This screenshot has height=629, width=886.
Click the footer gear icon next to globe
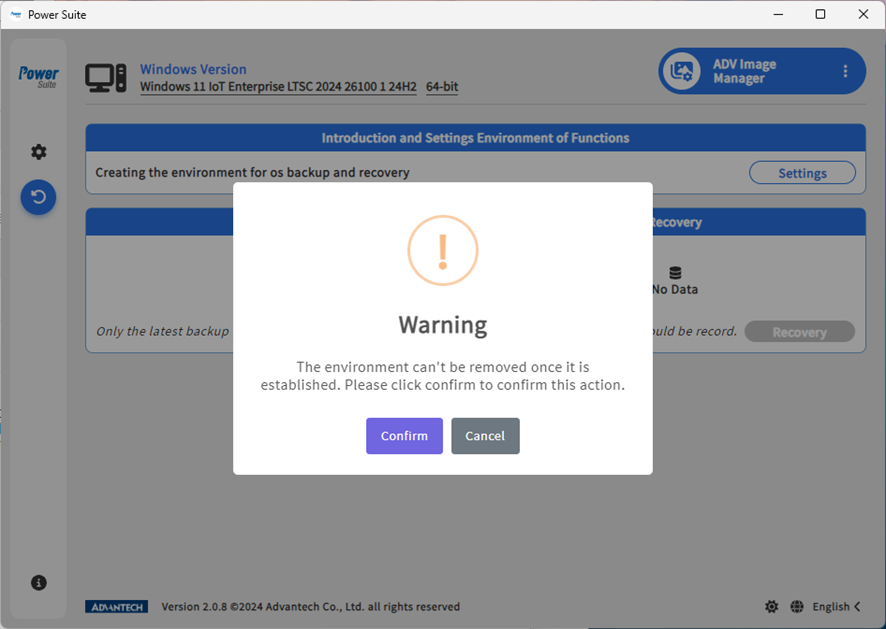click(772, 607)
